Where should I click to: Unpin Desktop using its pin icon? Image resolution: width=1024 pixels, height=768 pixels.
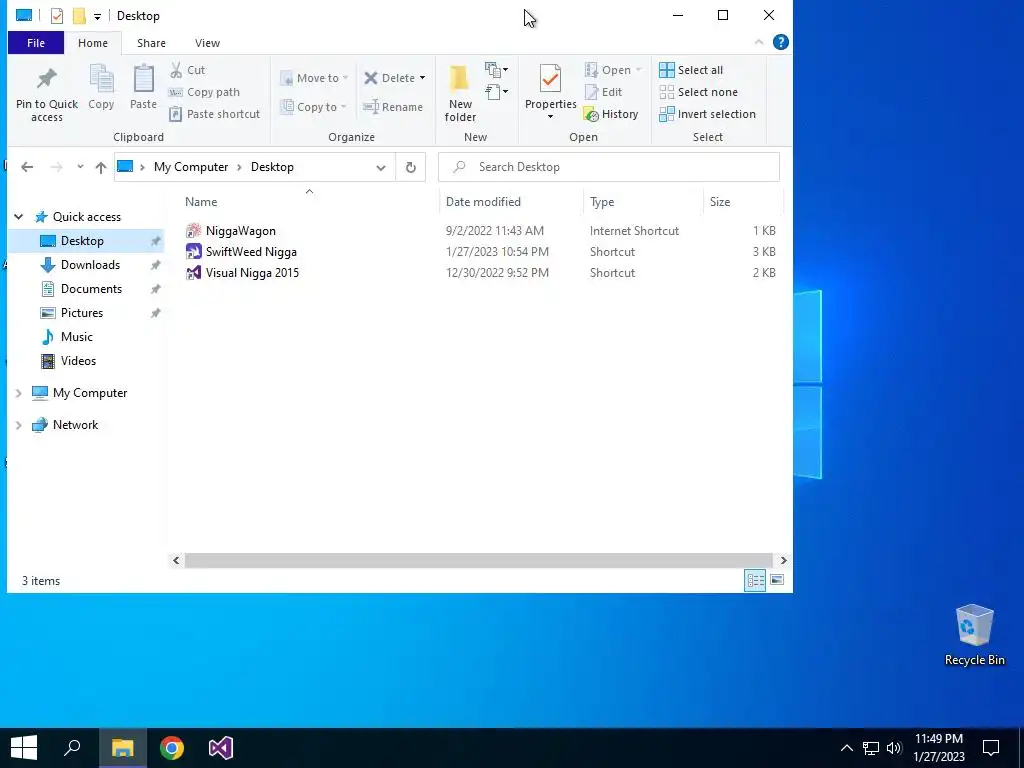click(155, 241)
